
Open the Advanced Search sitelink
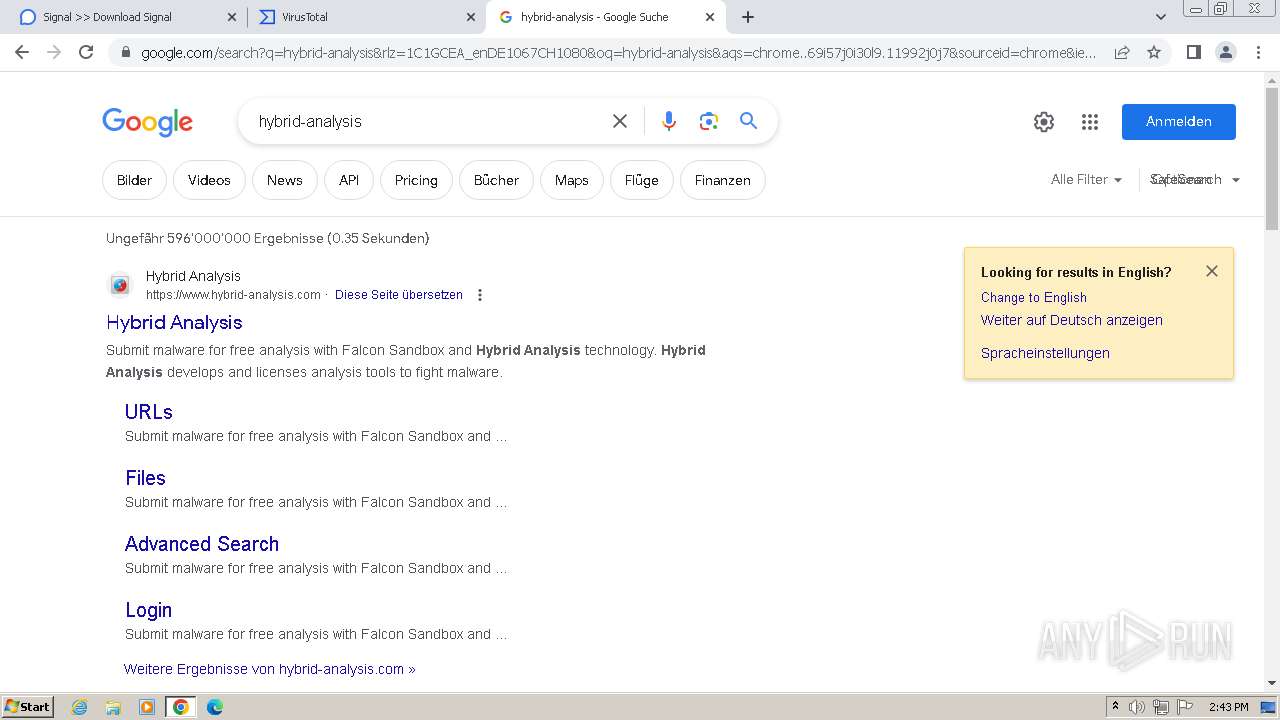(x=202, y=544)
